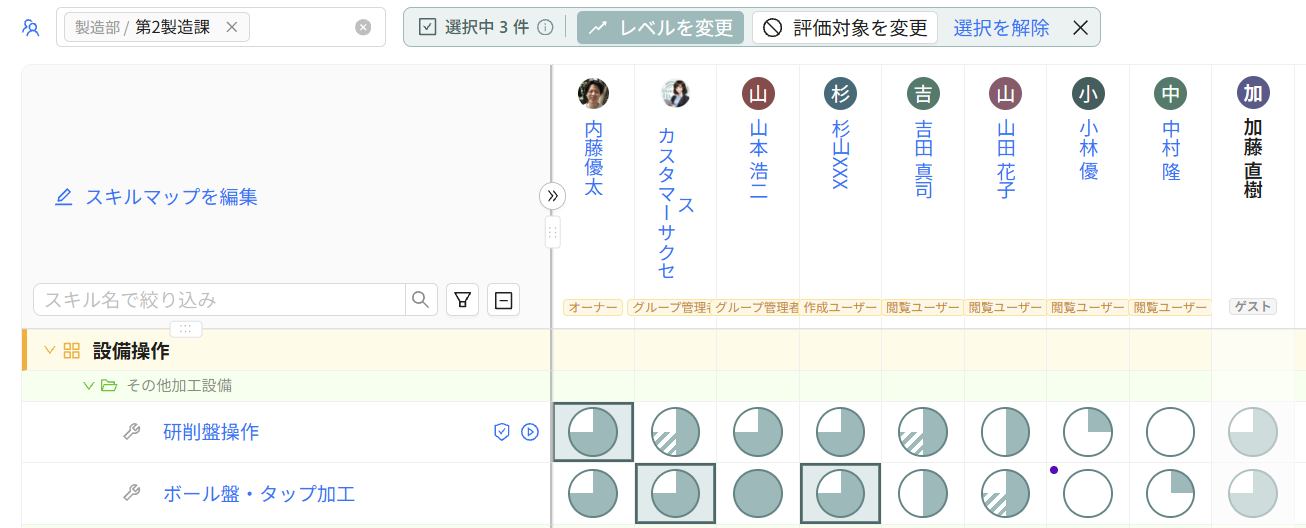
Task: Open カスタマーサクセス user's profile photo
Action: 676,94
